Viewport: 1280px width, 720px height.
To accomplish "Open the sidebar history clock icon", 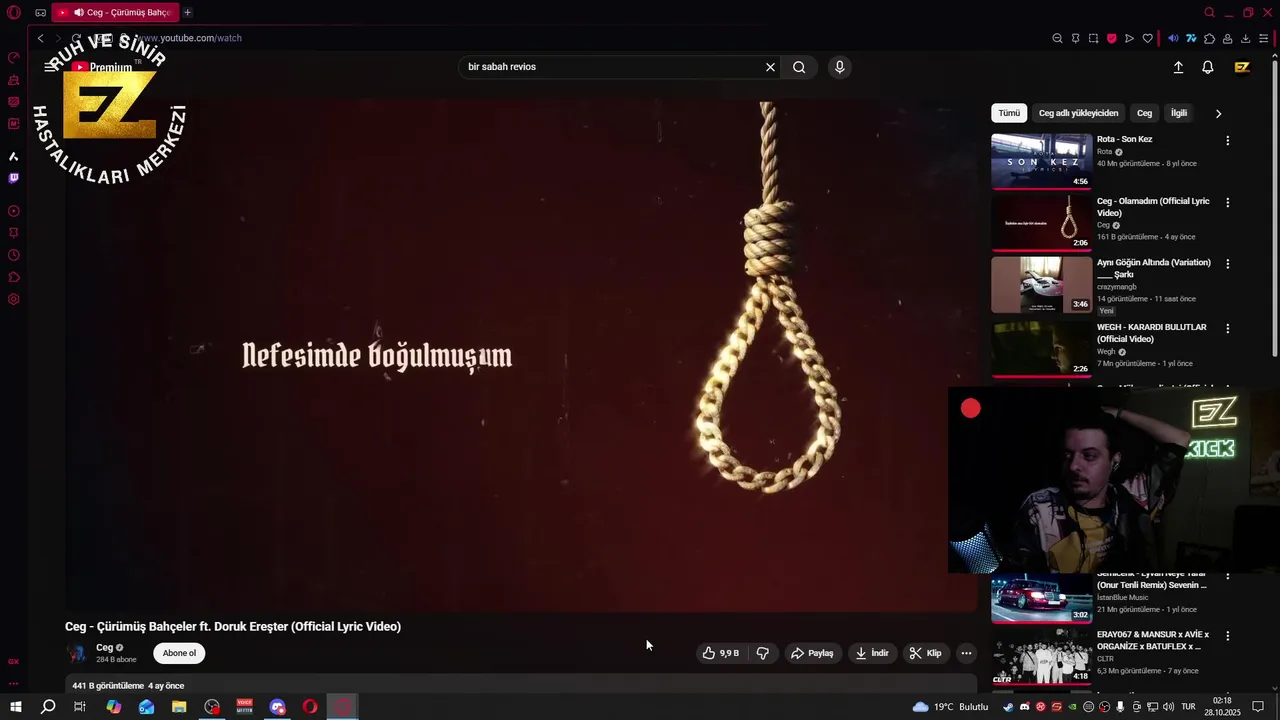I will (13, 255).
